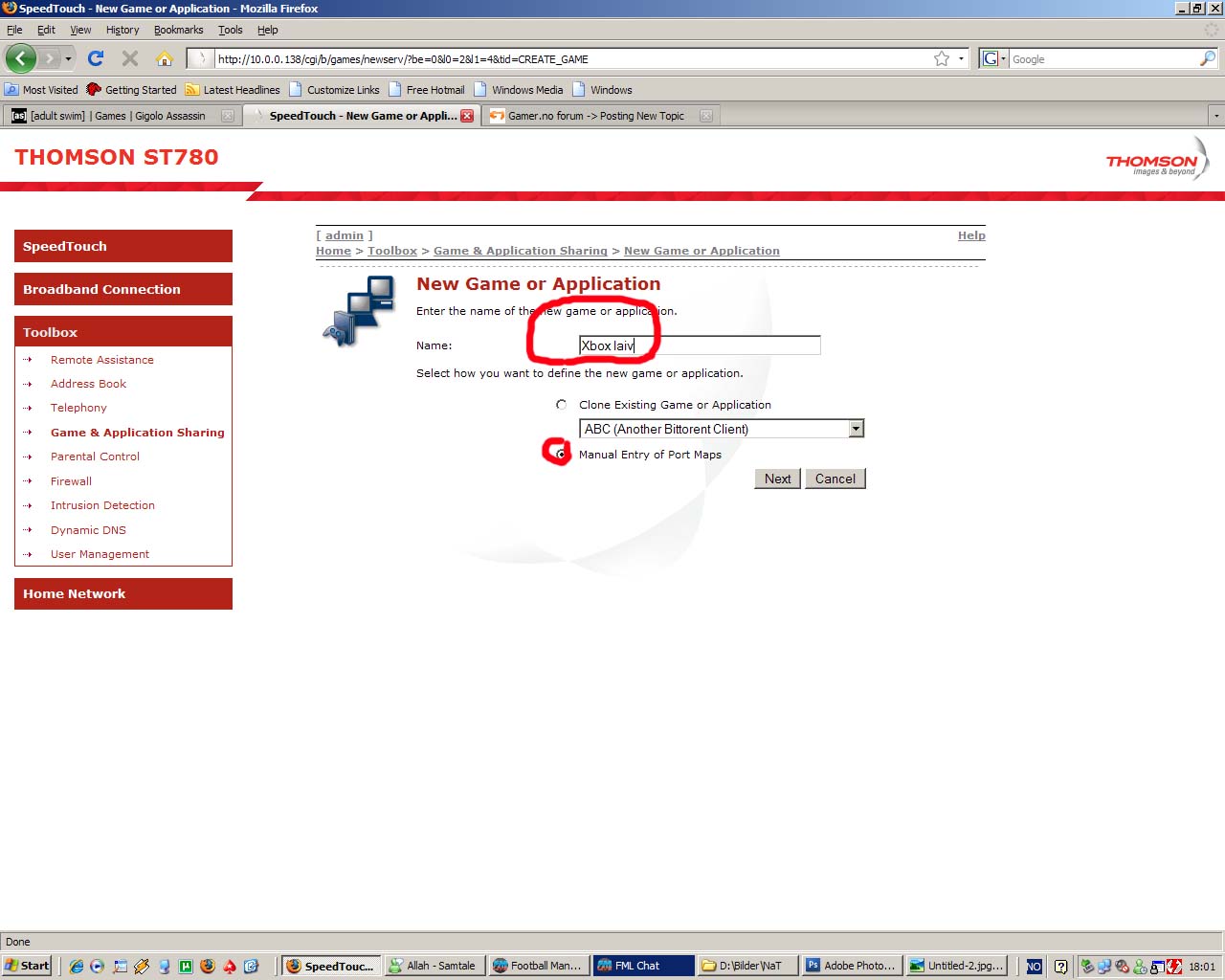Open the Broadband Connection sidebar section
Image resolution: width=1225 pixels, height=980 pixels.
pos(123,289)
